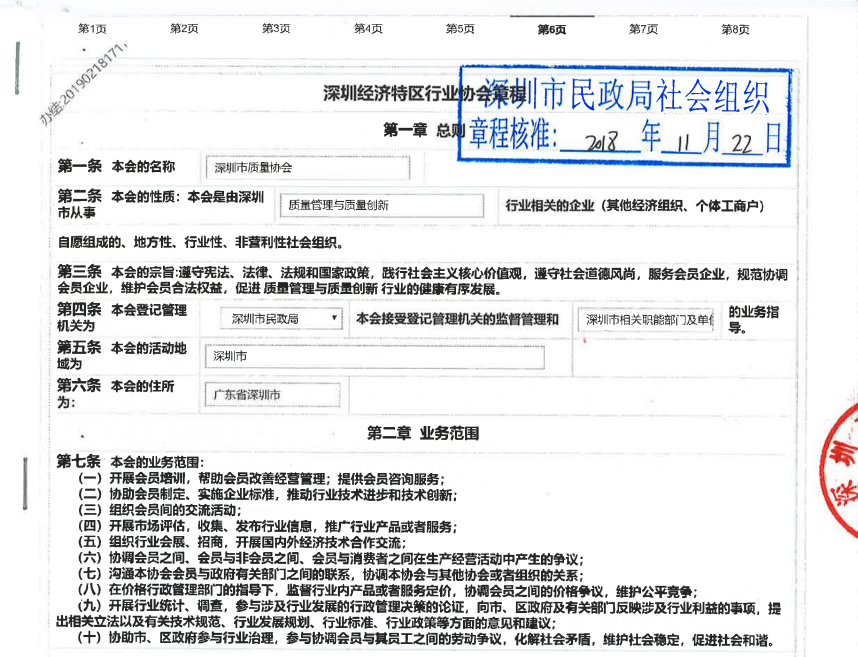This screenshot has height=657, width=858.
Task: Click the association name field 深圳市质量协会
Action: click(308, 167)
